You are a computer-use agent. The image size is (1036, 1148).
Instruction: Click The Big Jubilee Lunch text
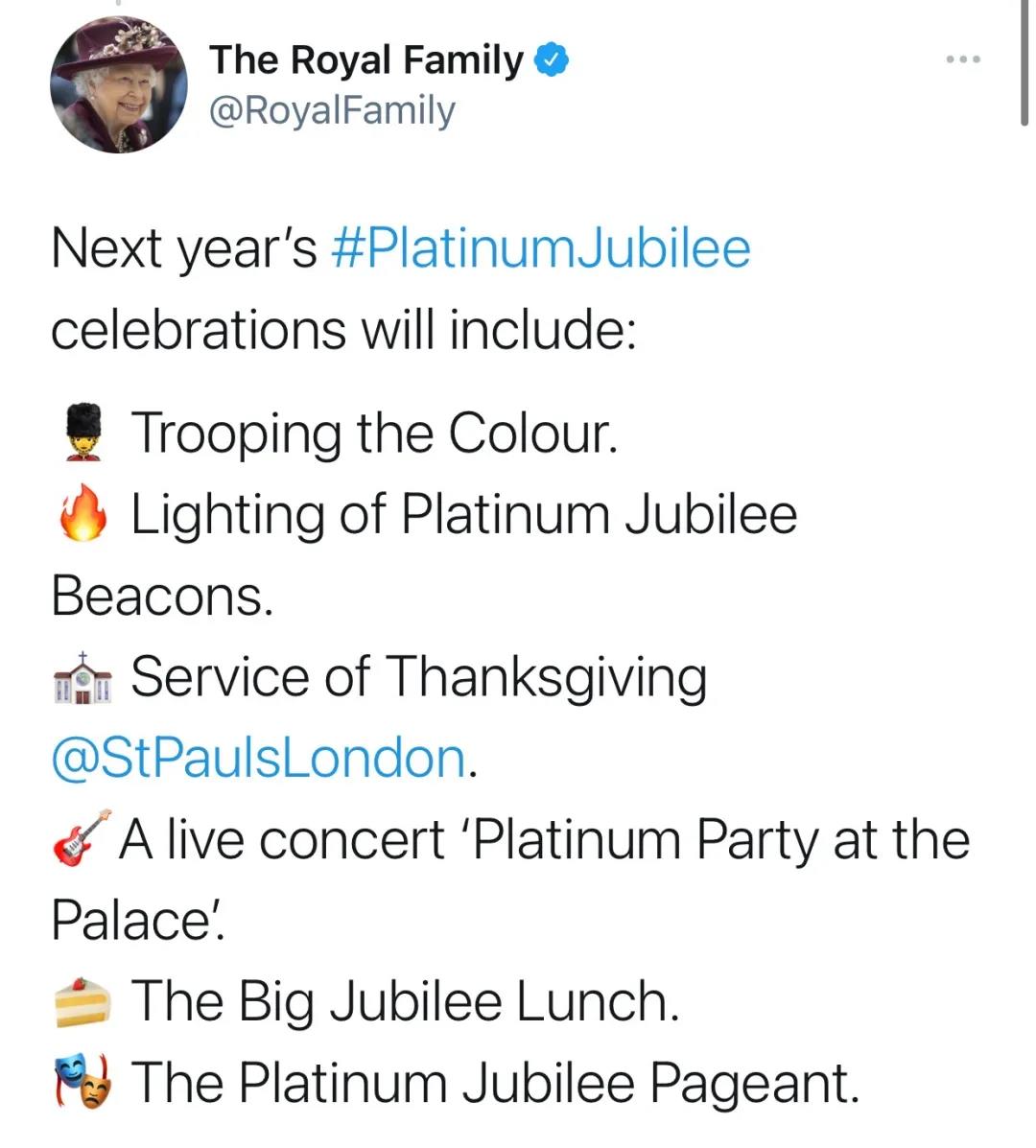[x=405, y=1002]
